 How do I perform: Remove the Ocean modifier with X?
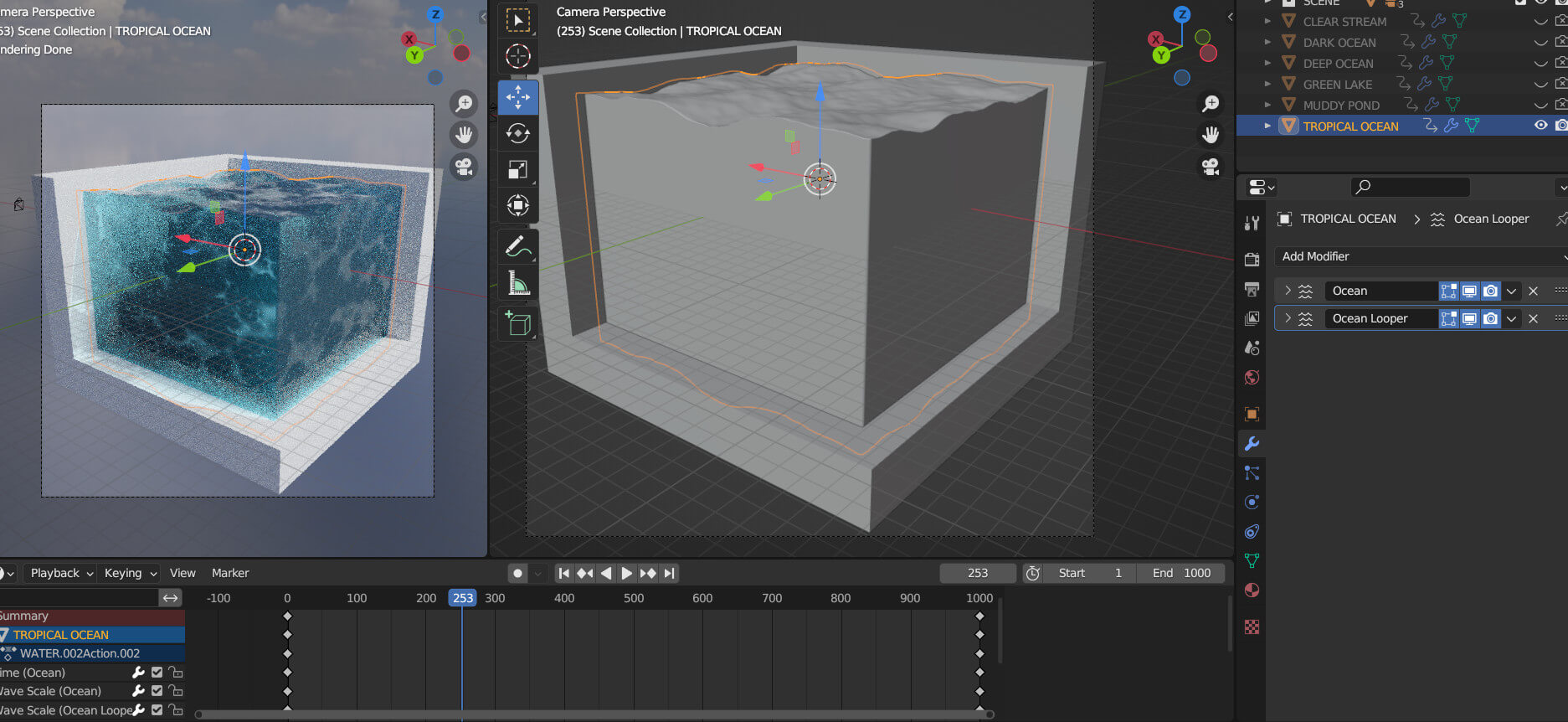[1533, 291]
